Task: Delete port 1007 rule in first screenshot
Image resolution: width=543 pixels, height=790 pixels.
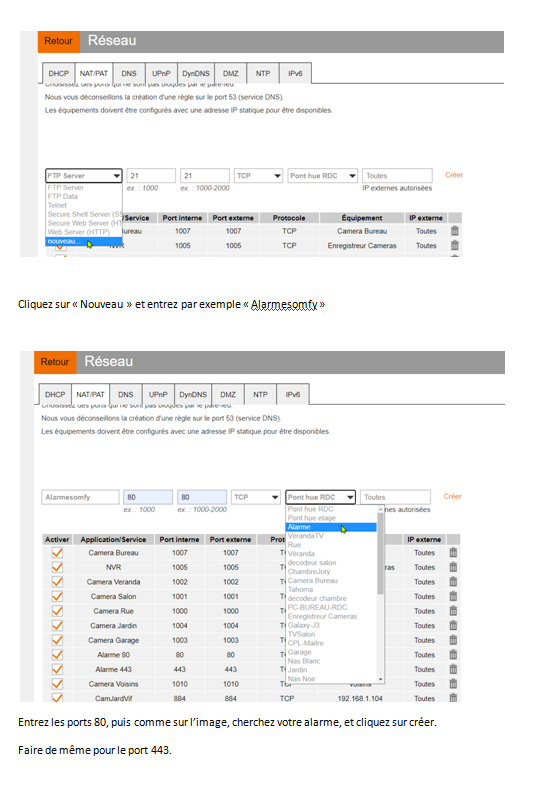Action: pyautogui.click(x=454, y=231)
